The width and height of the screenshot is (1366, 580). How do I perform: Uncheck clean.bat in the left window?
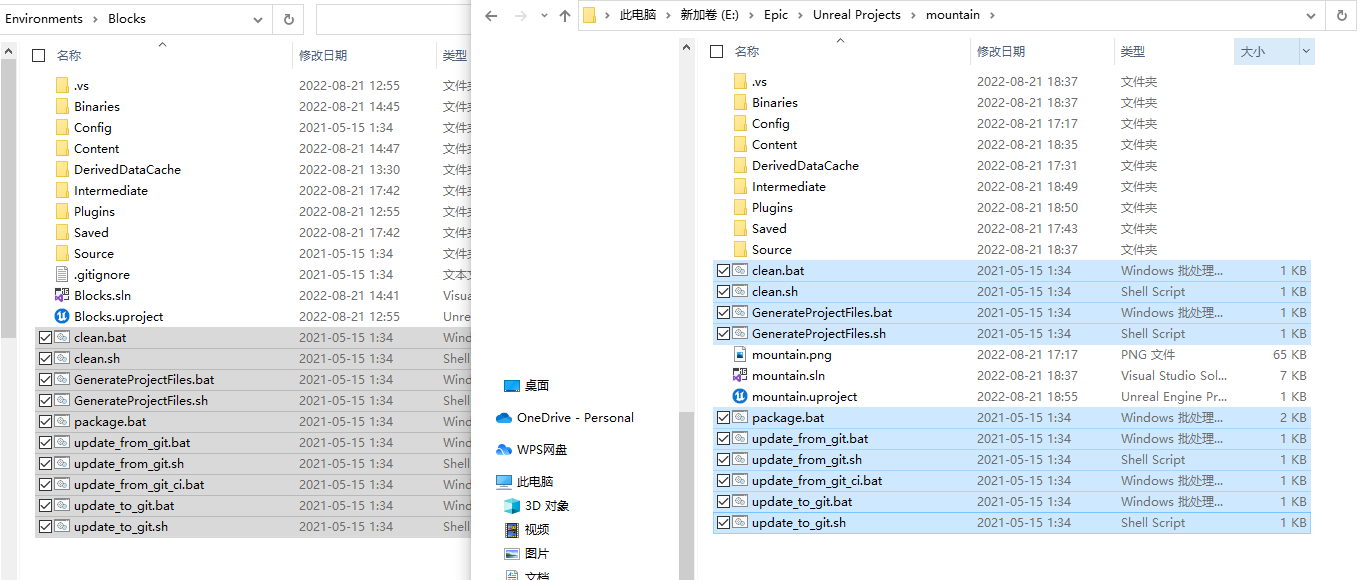45,337
